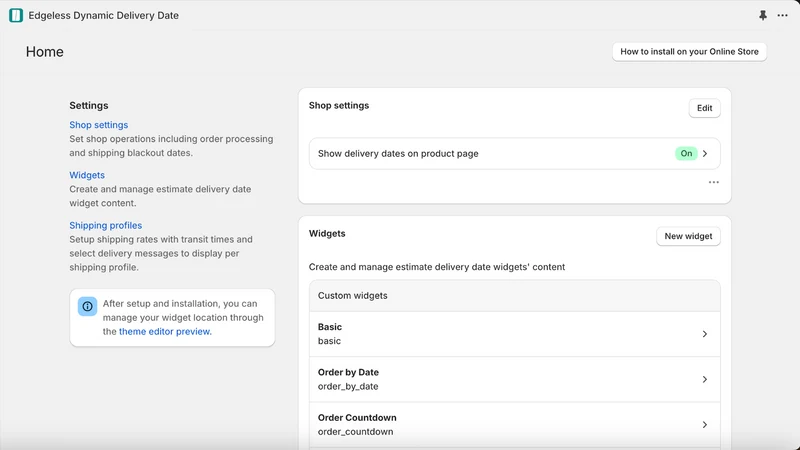
Task: Open the Shipping profiles link
Action: point(106,225)
